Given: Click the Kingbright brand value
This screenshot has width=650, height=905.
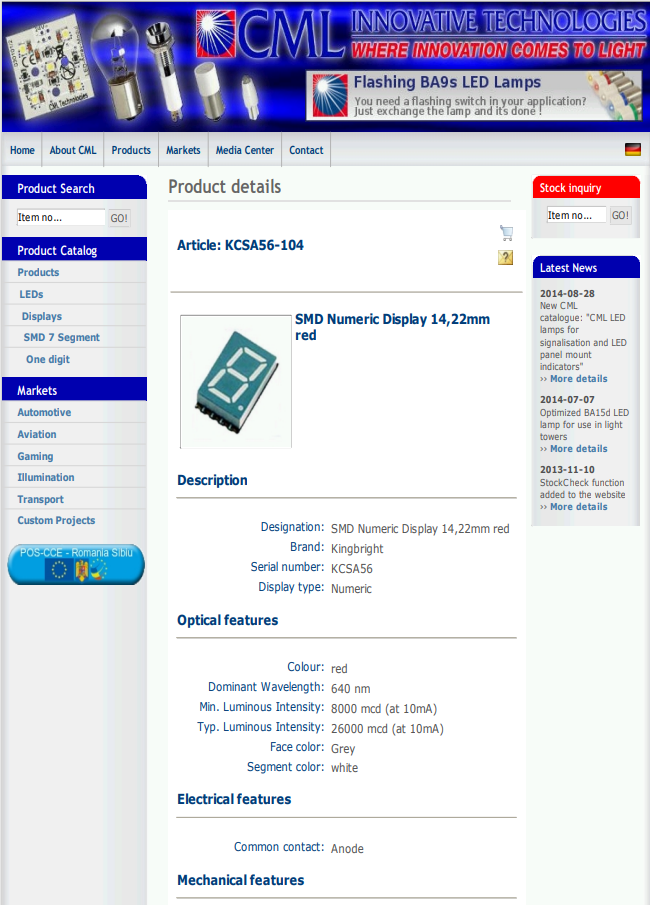Looking at the screenshot, I should tap(357, 549).
